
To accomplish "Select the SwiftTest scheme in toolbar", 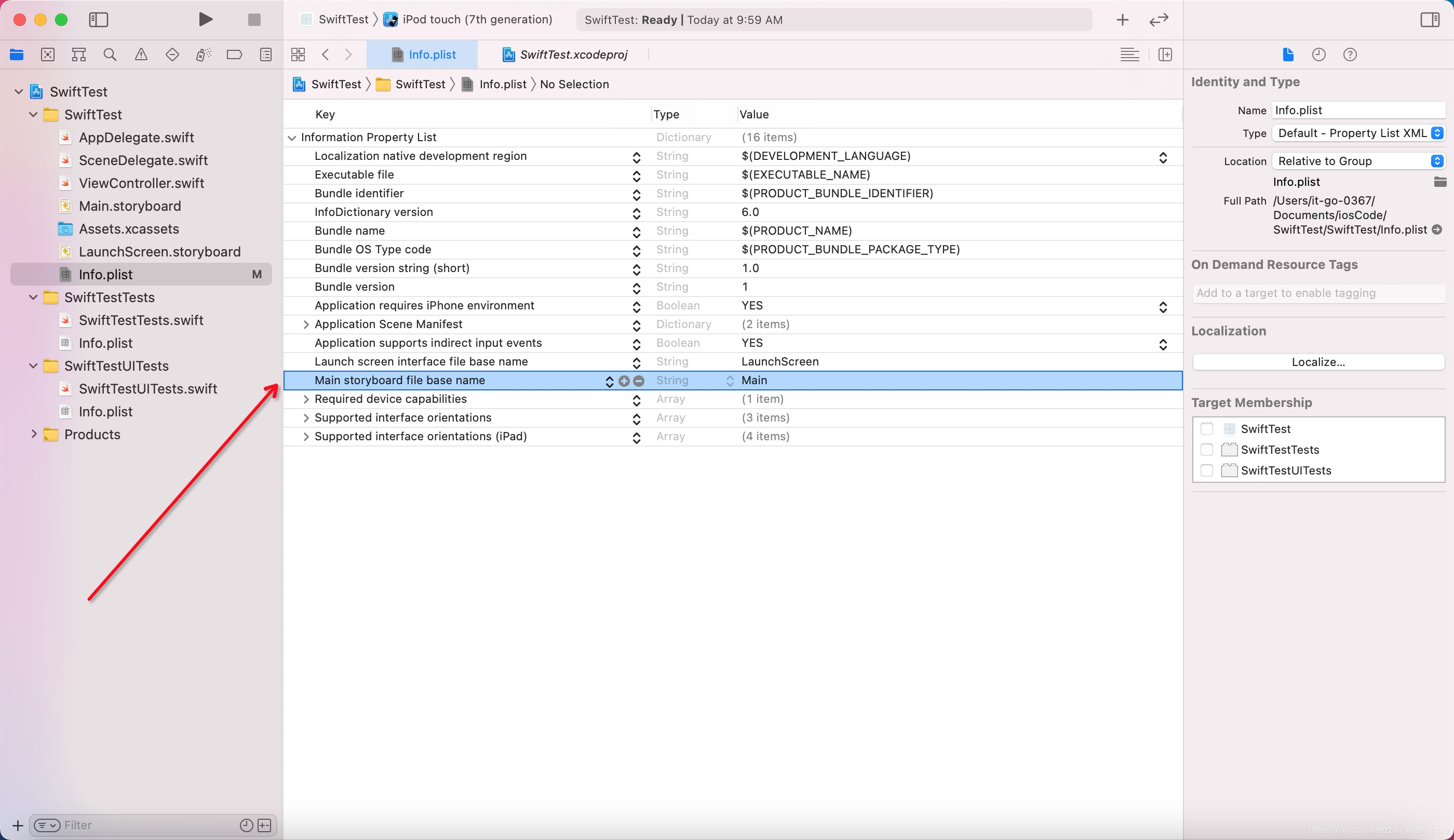I will tap(334, 20).
